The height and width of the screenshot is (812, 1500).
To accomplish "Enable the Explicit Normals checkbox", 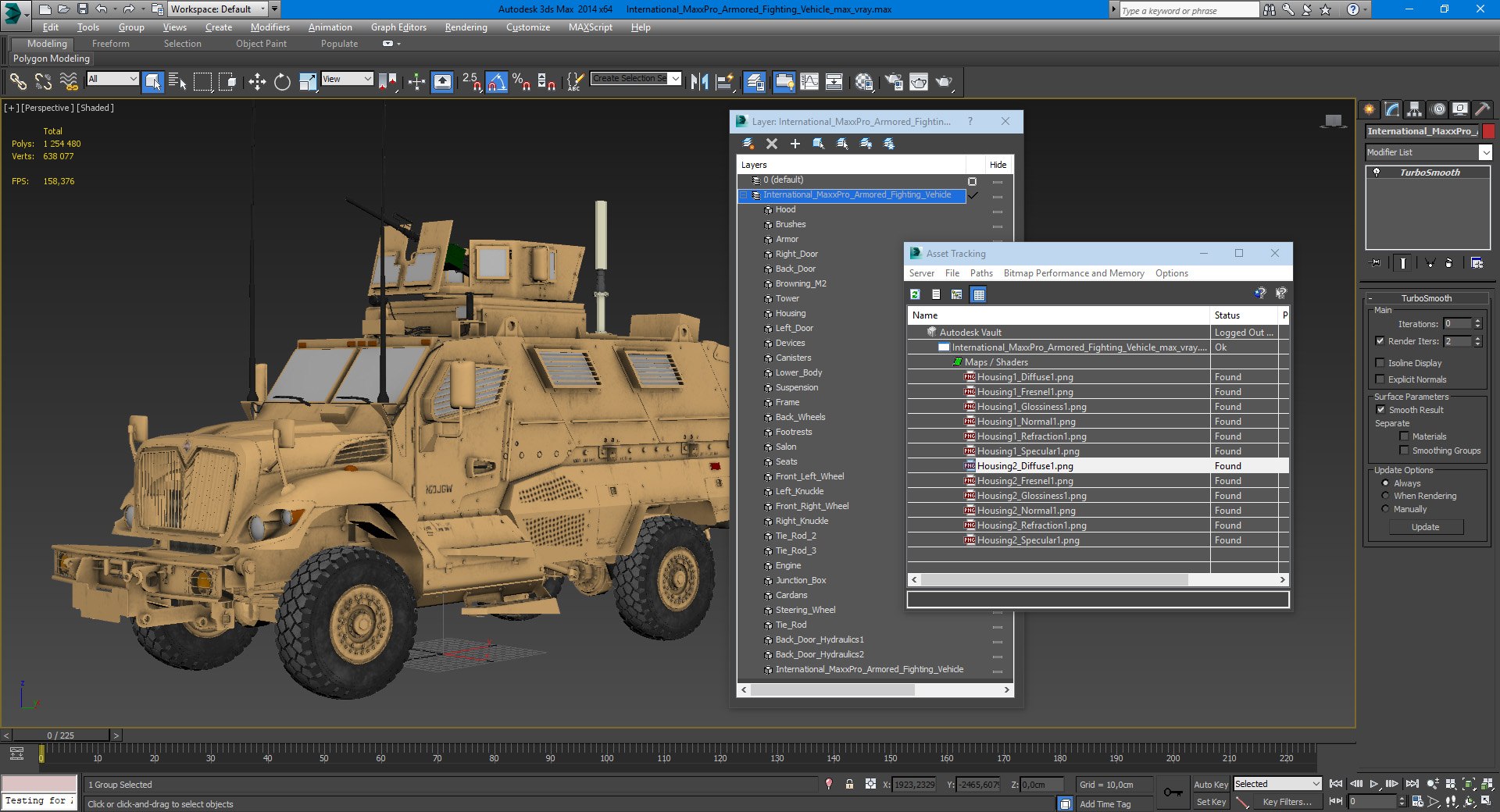I will (1380, 379).
